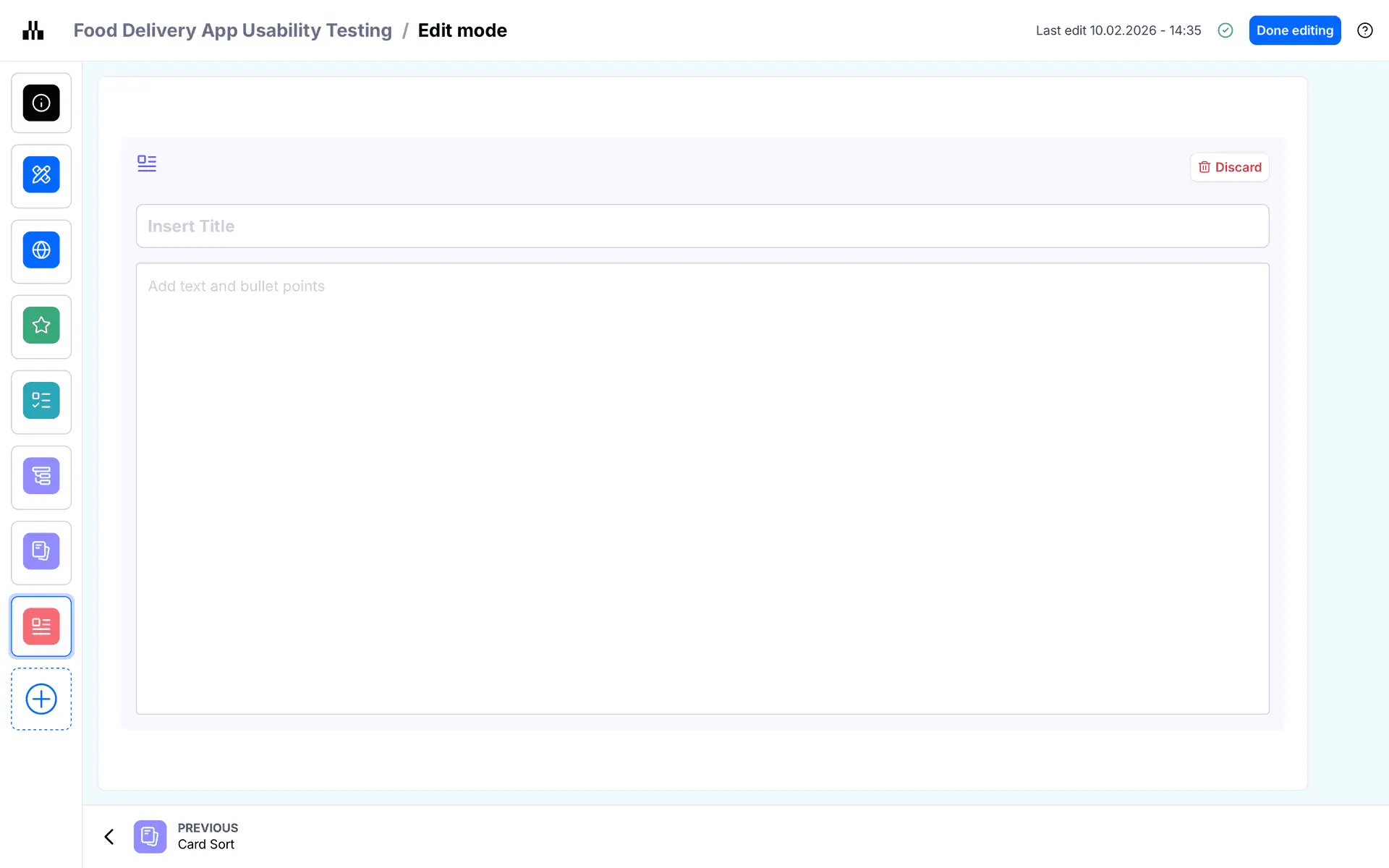1389x868 pixels.
Task: Select the green star rating block
Action: [41, 325]
